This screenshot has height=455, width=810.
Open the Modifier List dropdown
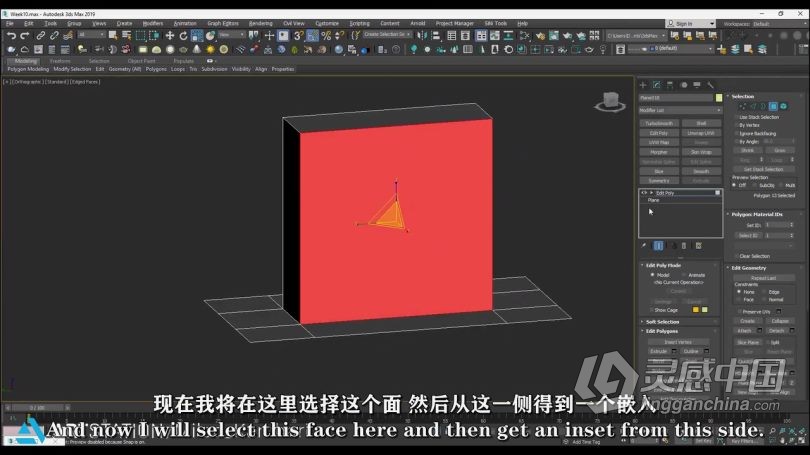(680, 110)
